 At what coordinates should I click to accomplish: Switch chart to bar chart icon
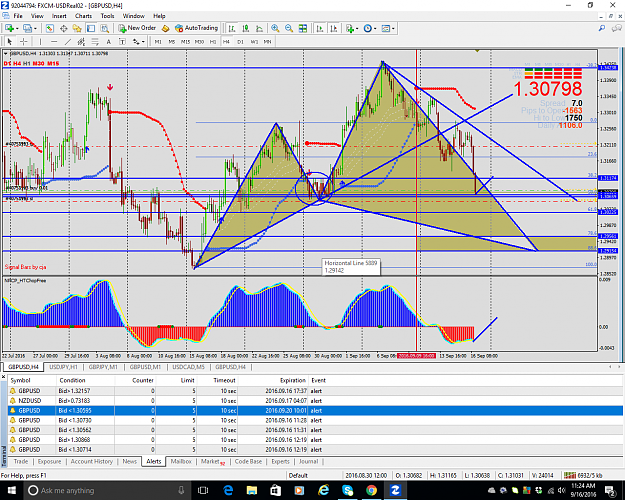pyautogui.click(x=232, y=28)
